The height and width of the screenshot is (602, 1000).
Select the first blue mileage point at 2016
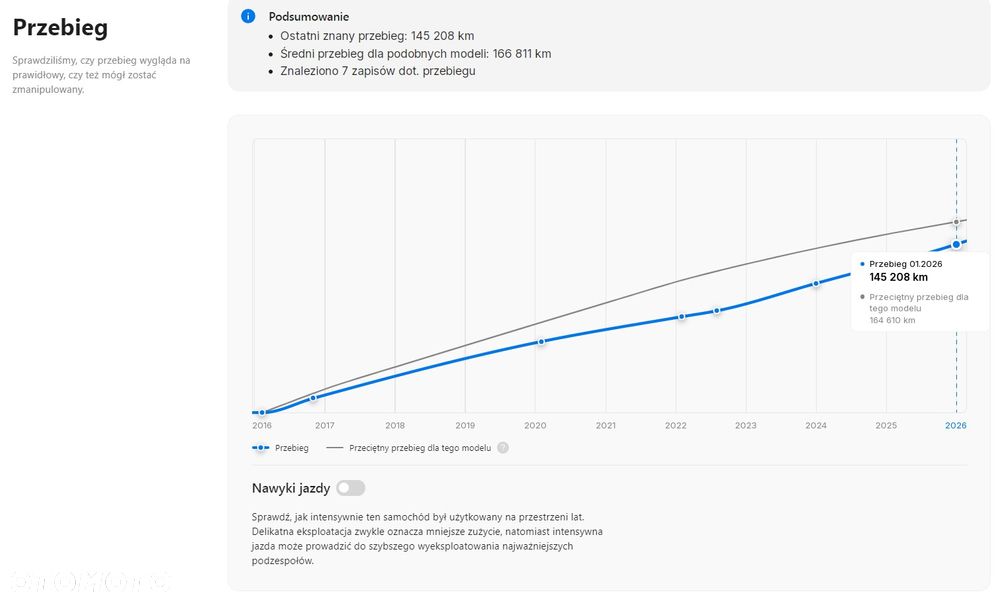[262, 413]
